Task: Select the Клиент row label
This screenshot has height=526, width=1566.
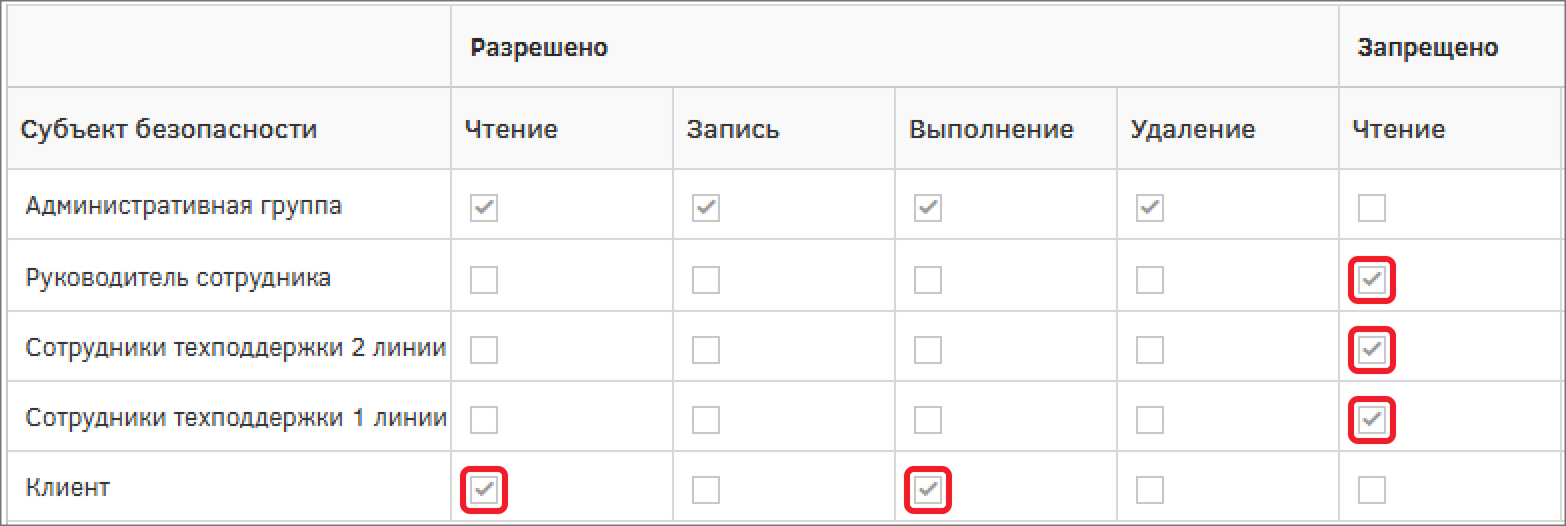Action: click(68, 488)
